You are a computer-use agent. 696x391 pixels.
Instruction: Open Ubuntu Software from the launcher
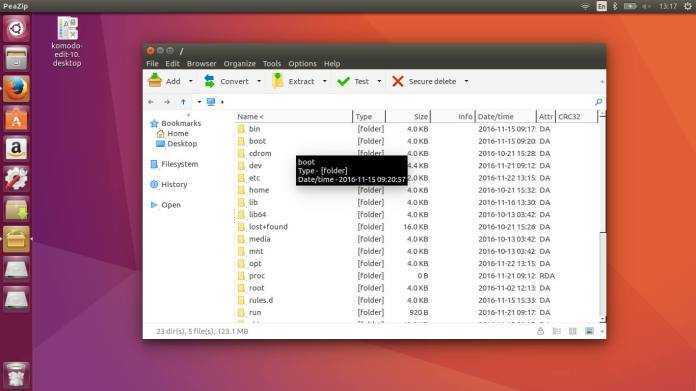16,118
